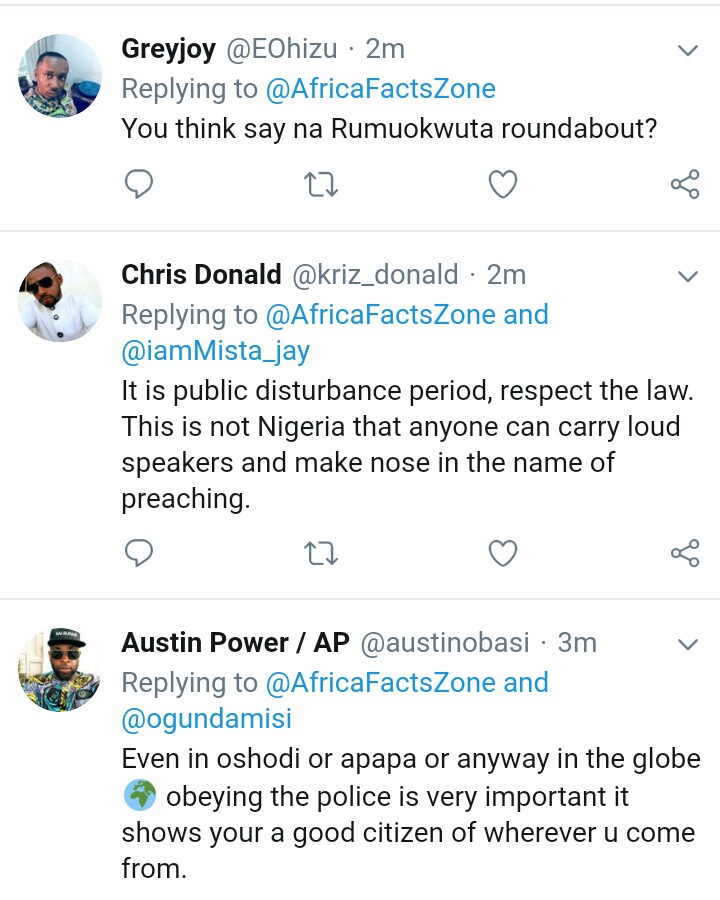Visit the @iamMista_jay profile link

point(216,351)
